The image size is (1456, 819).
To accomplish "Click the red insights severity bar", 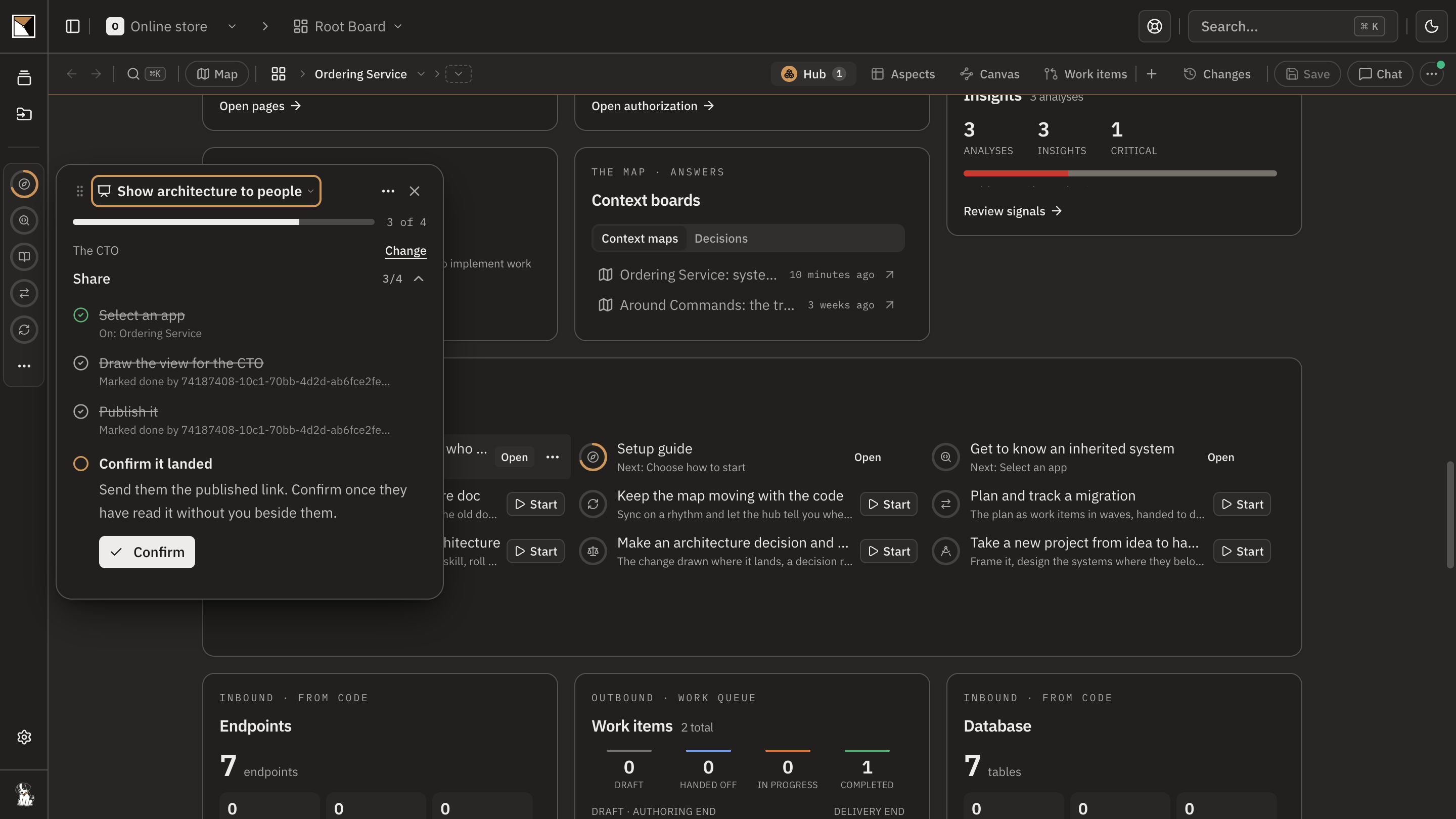I will [x=1015, y=173].
